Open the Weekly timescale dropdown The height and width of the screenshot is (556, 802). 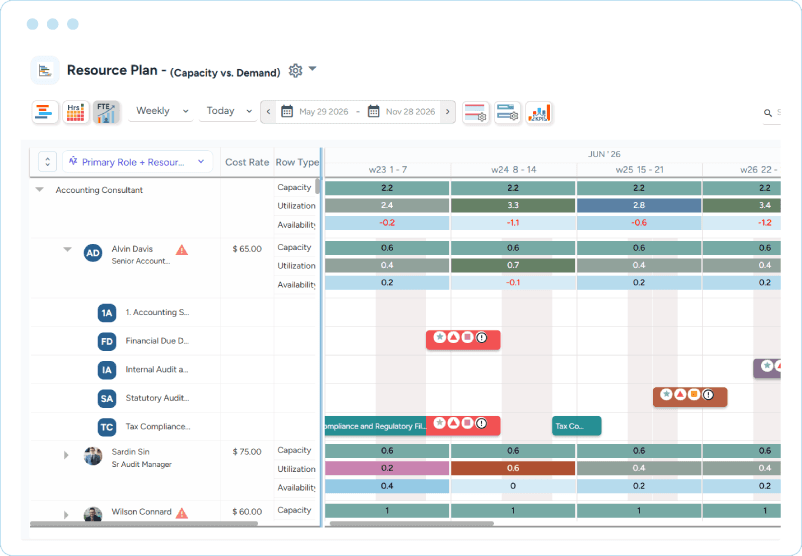[162, 111]
